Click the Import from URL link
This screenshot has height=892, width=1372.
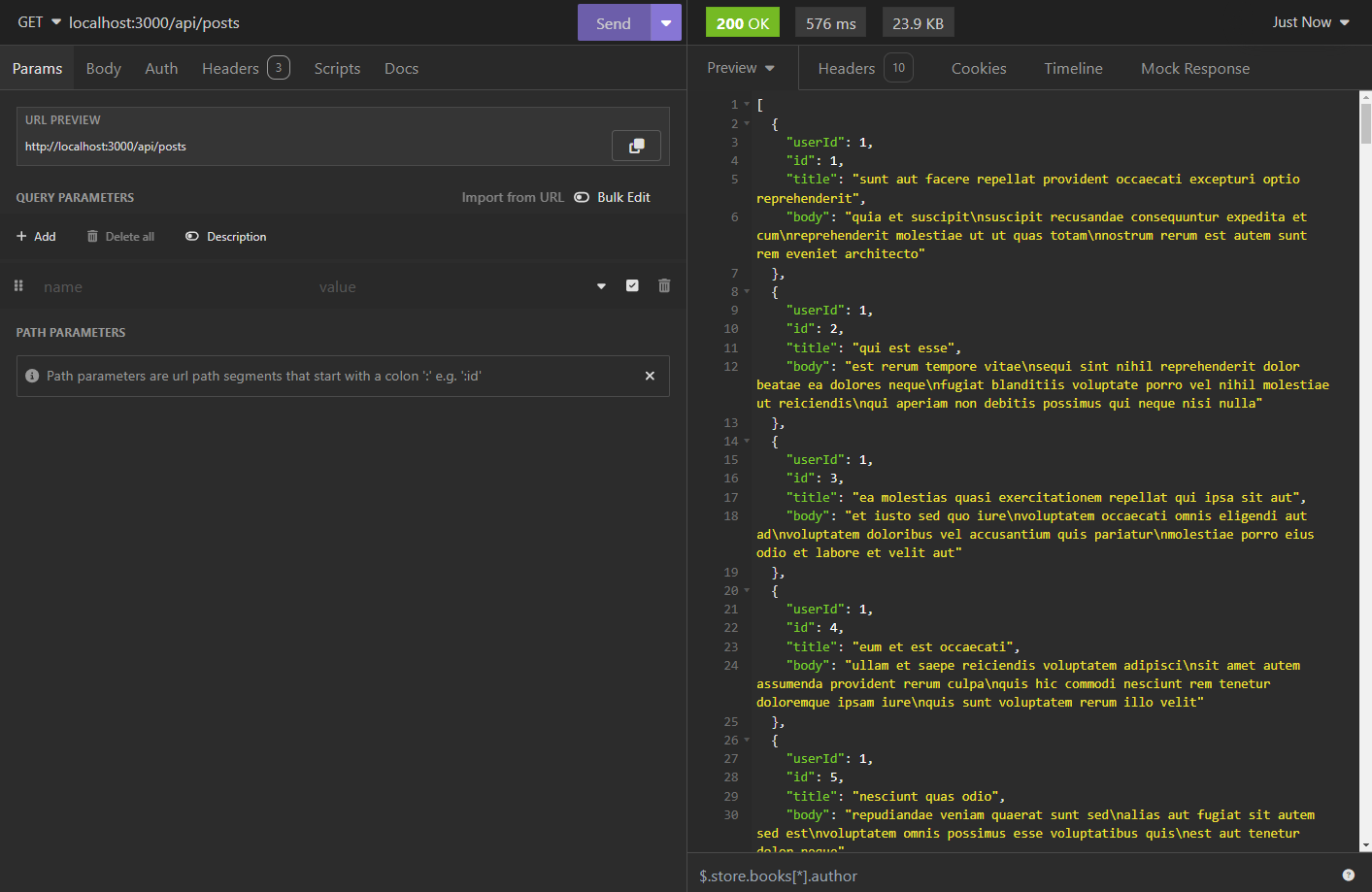click(x=512, y=197)
